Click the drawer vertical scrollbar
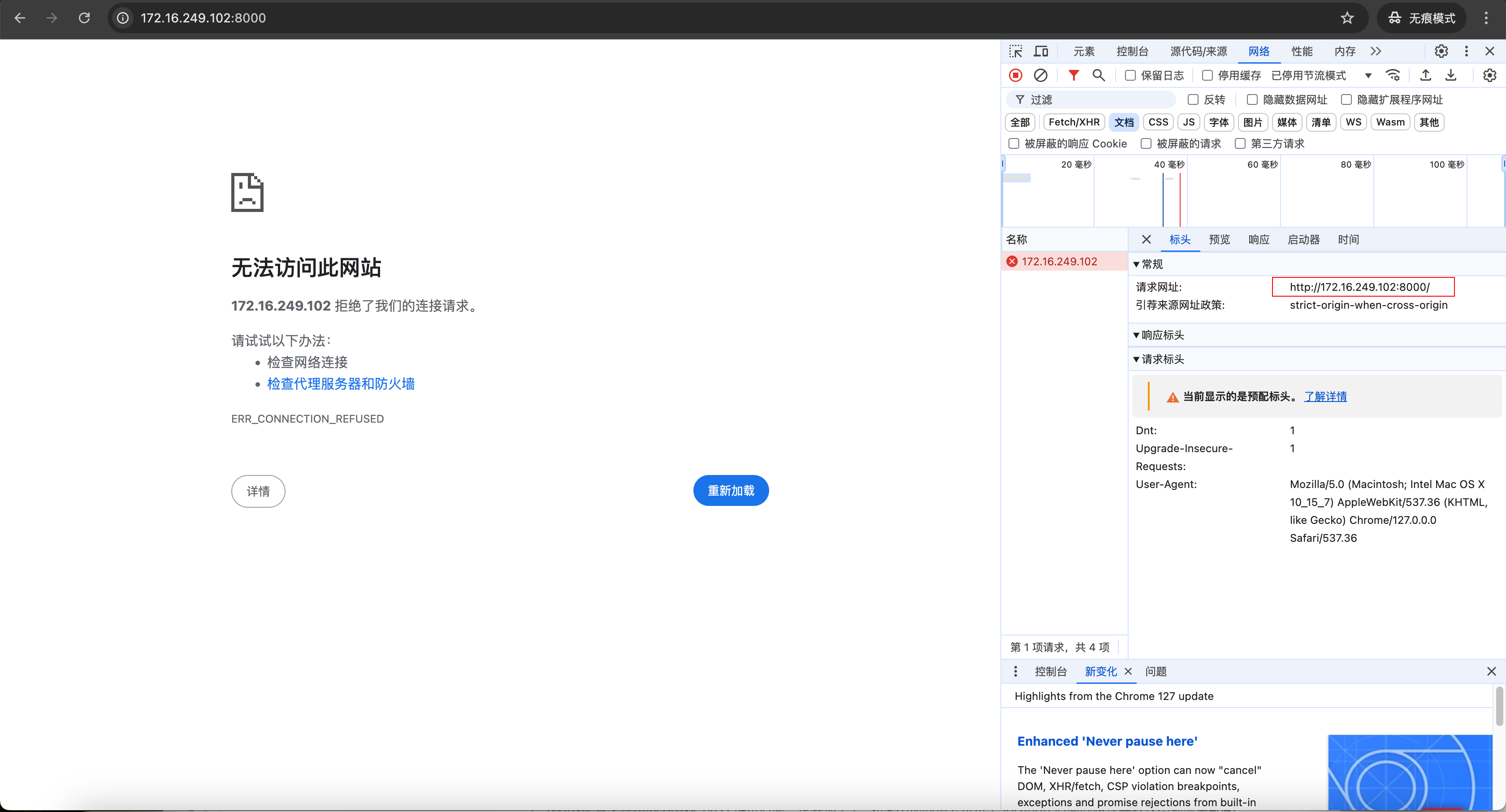The image size is (1506, 812). click(1499, 707)
